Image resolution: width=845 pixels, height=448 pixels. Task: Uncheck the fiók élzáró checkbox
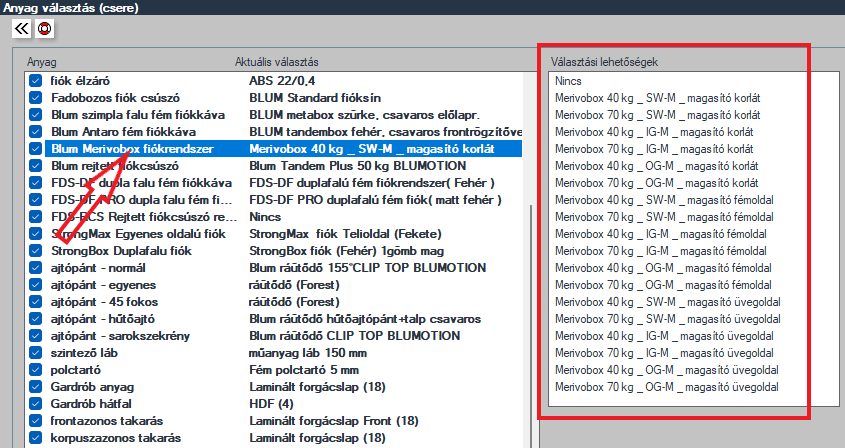(36, 81)
